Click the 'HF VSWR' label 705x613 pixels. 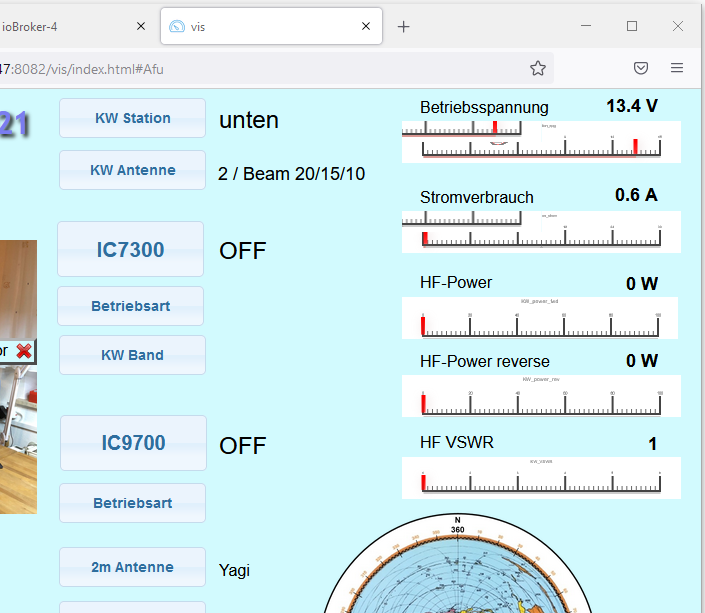(457, 443)
